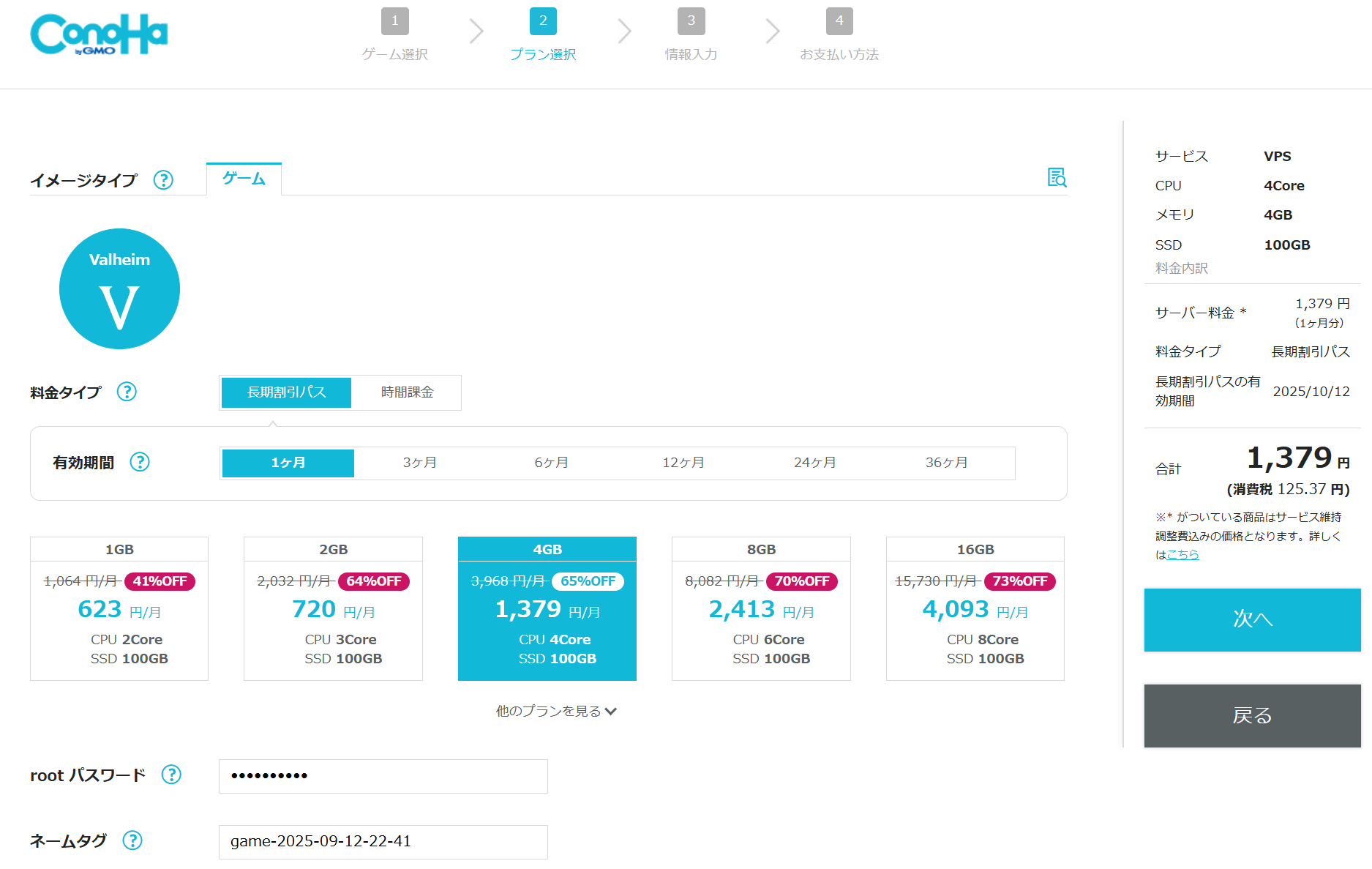The image size is (1372, 869).
Task: Focus the ネームタグ input field
Action: (383, 842)
